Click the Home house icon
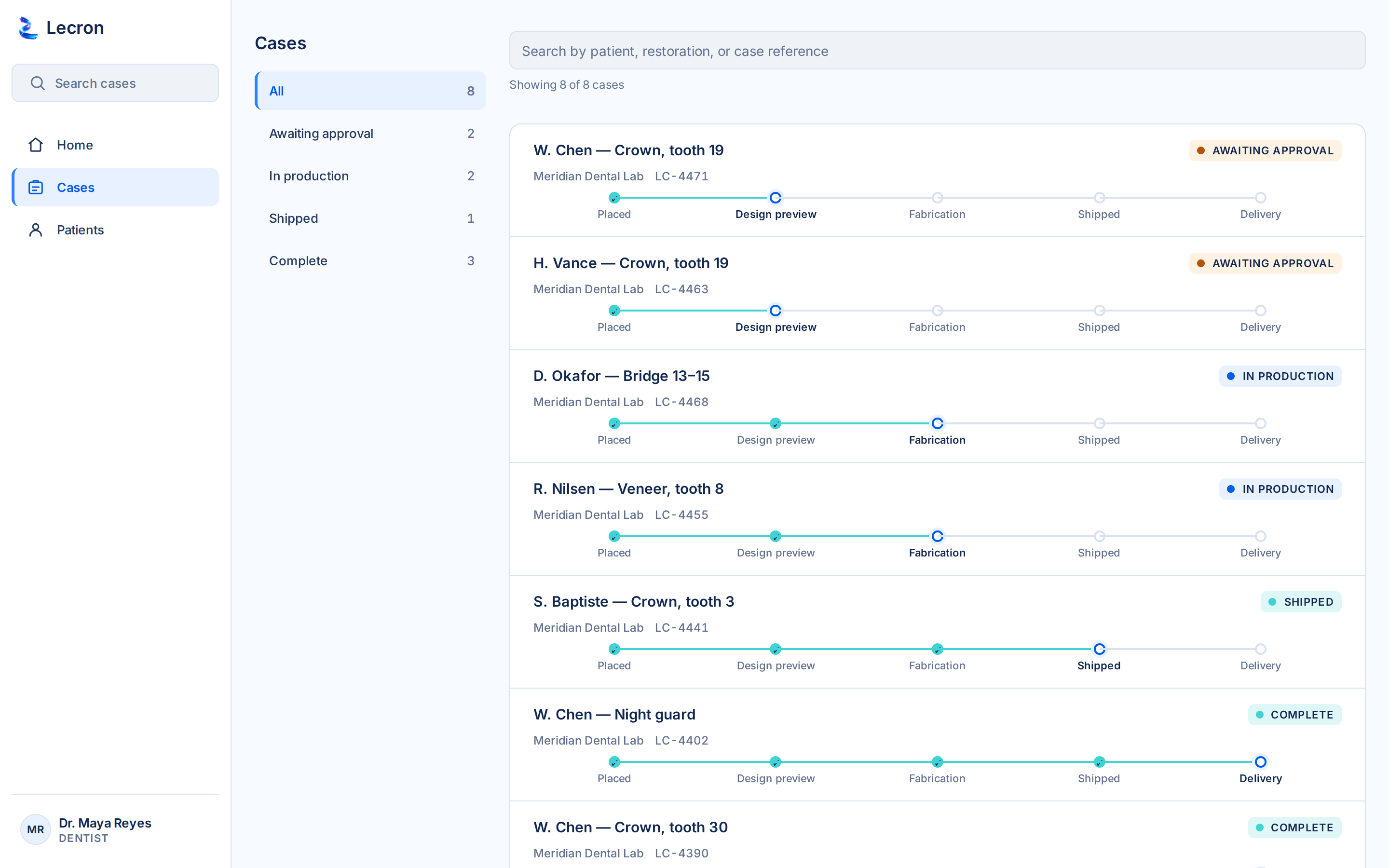1389x868 pixels. (36, 145)
